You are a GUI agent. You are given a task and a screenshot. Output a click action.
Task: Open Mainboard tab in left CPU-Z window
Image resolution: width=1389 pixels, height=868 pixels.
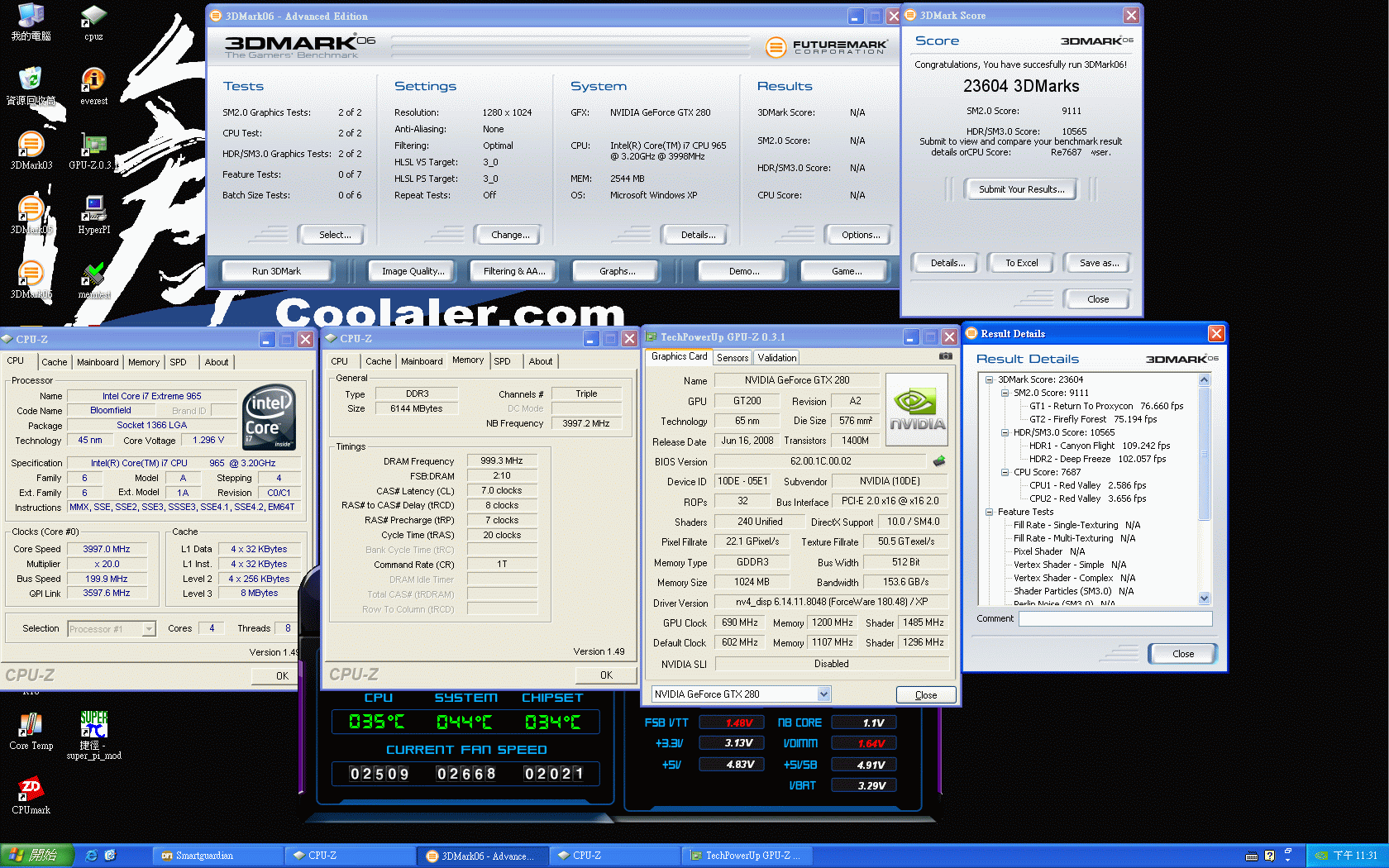[x=98, y=362]
